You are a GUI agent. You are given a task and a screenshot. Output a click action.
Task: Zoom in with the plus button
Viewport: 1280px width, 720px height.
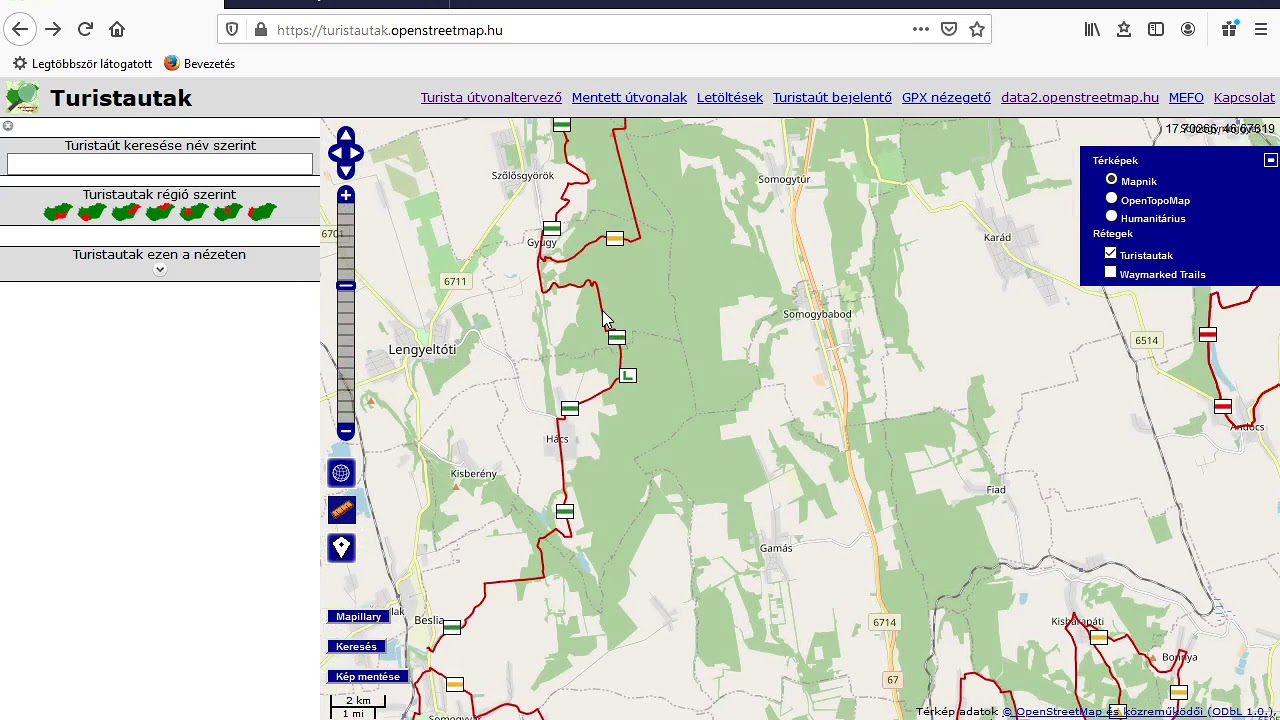pyautogui.click(x=345, y=195)
